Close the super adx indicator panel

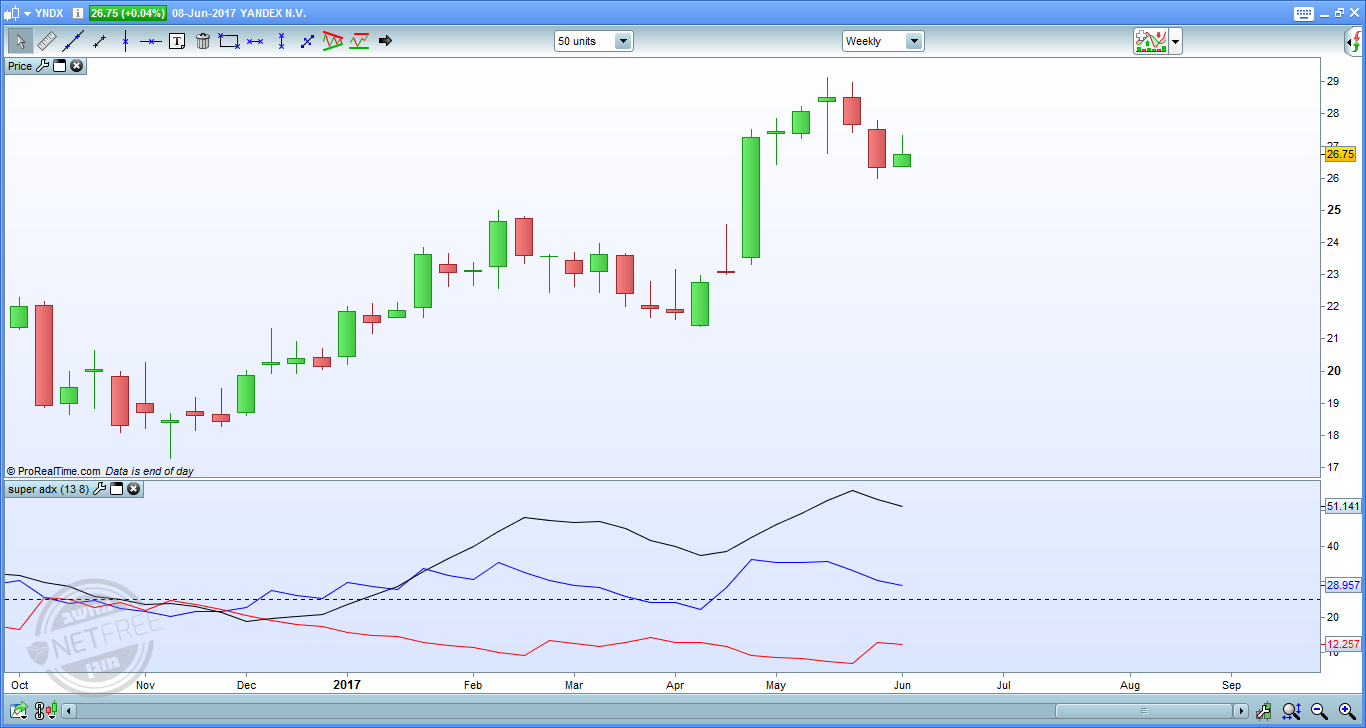(x=133, y=489)
